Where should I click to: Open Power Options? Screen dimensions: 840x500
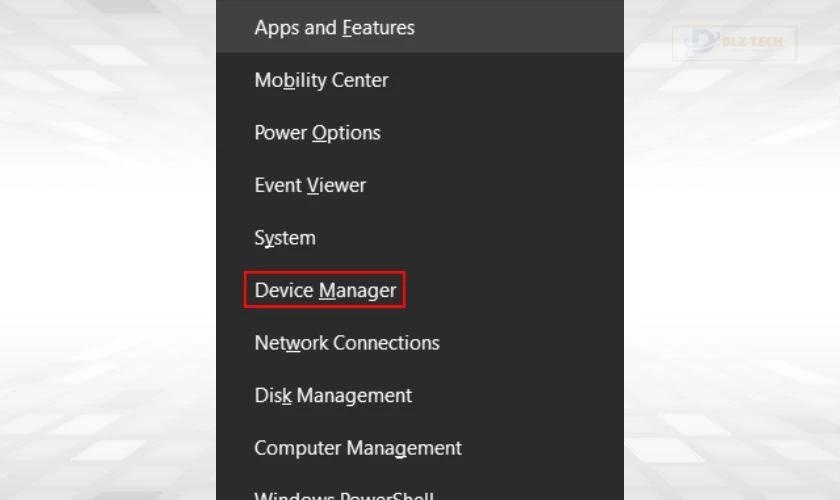click(317, 133)
